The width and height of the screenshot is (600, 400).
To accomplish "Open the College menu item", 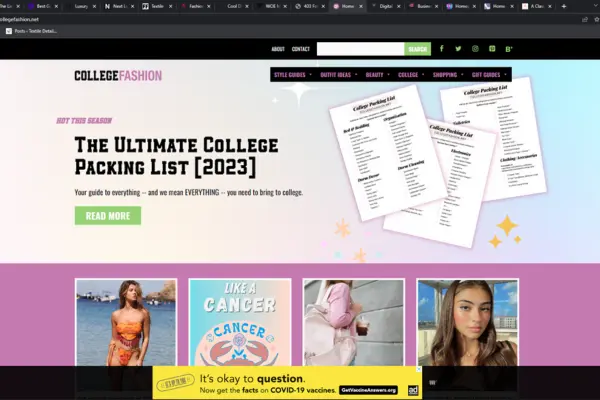I will (x=410, y=75).
